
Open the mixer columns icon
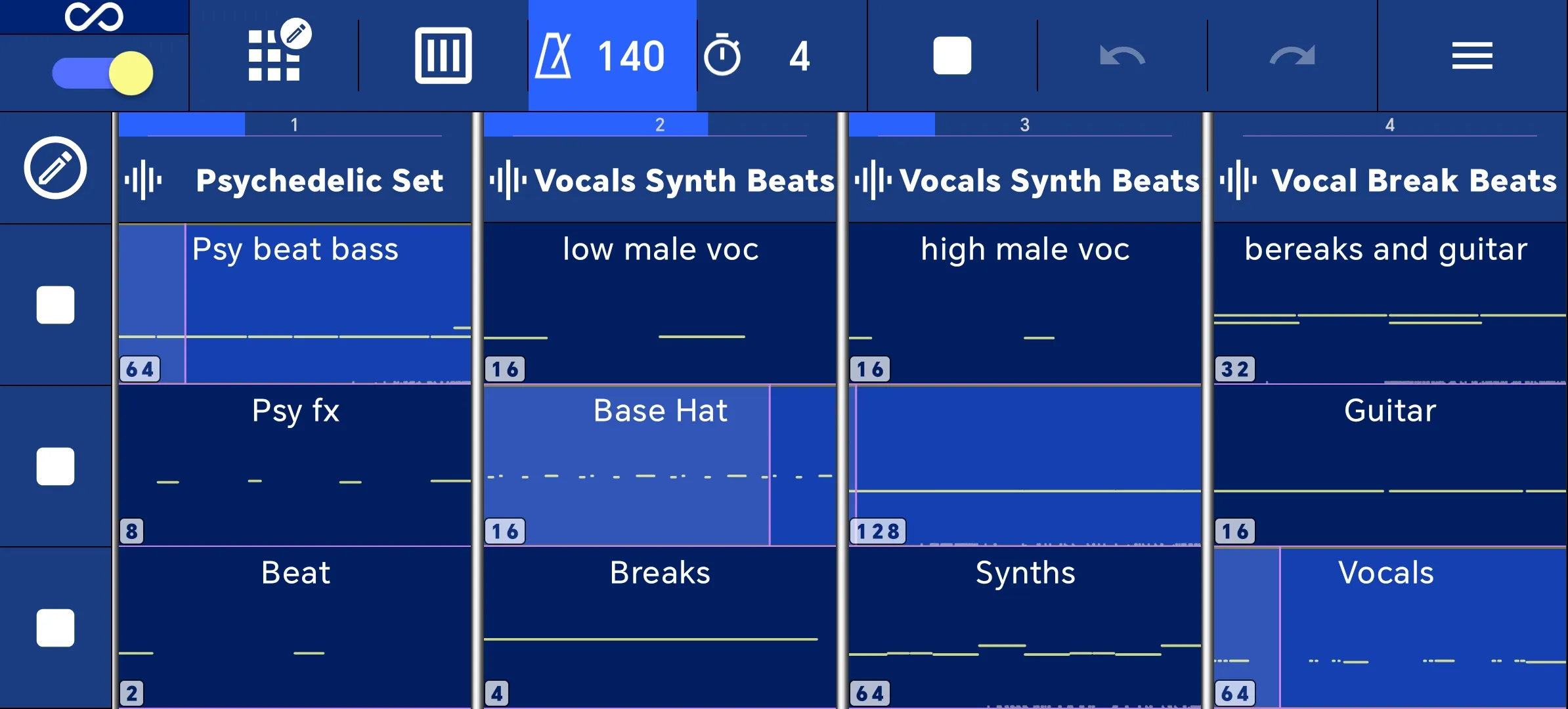point(443,56)
